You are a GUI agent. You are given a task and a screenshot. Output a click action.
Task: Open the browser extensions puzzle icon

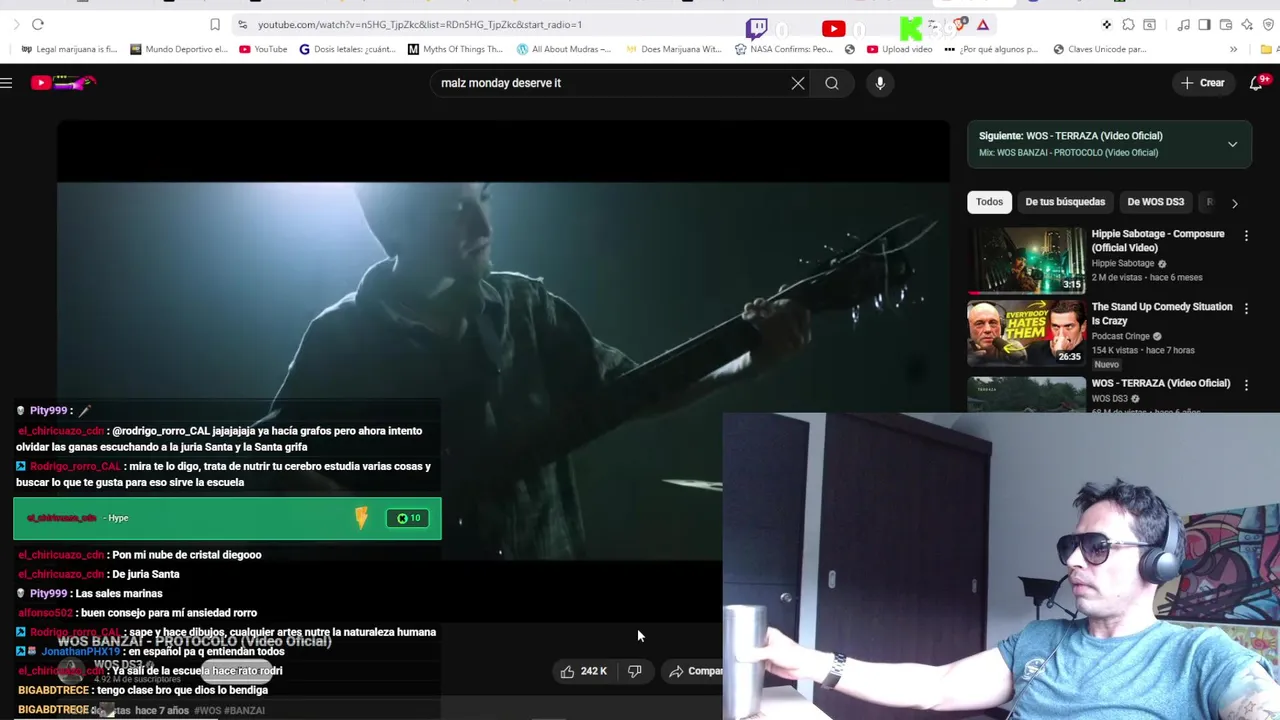click(1128, 24)
